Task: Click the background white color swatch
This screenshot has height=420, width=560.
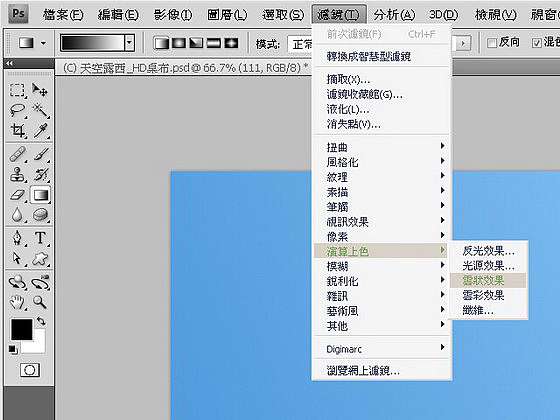Action: pyautogui.click(x=39, y=346)
